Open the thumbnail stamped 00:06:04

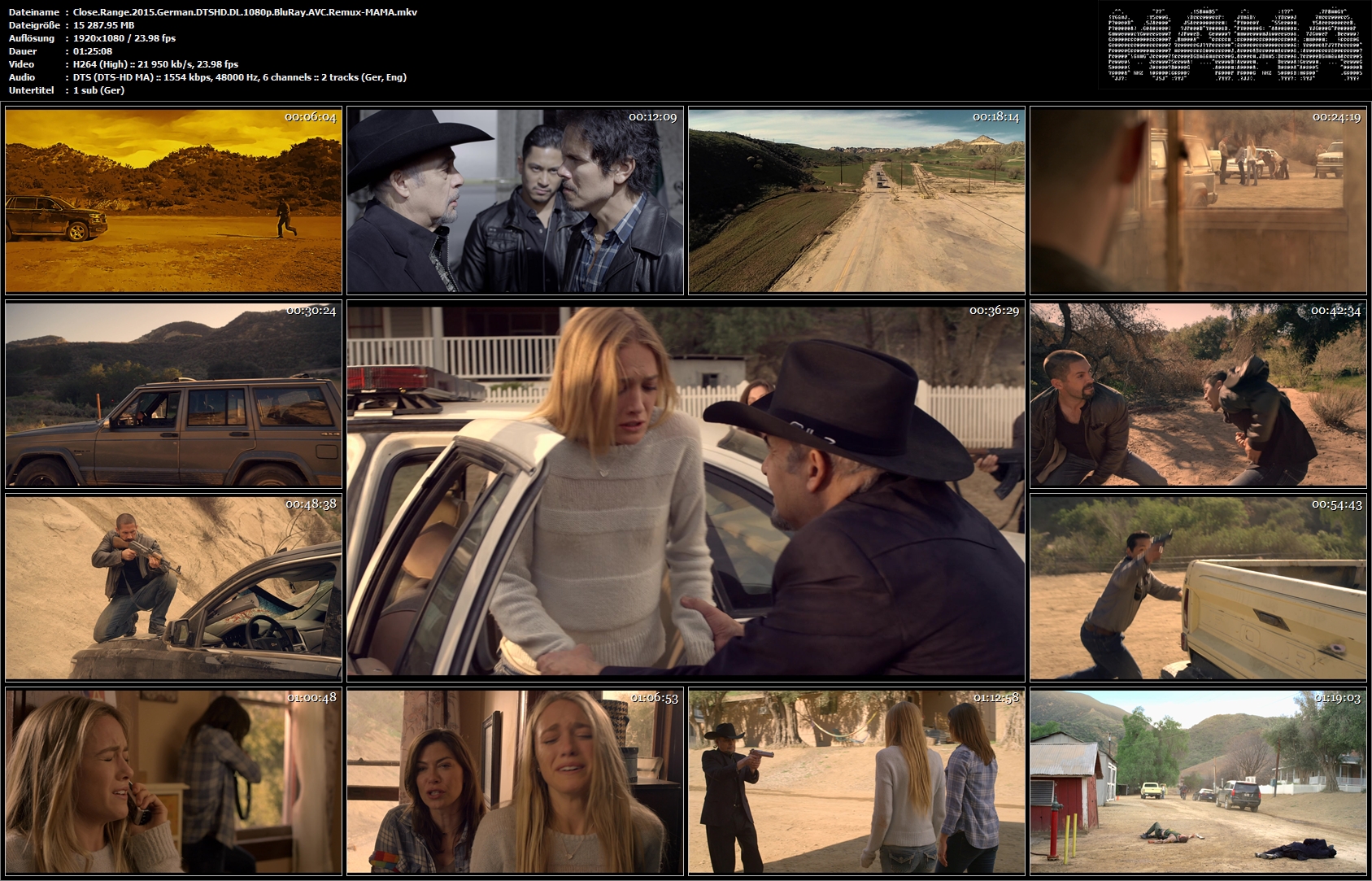[173, 201]
